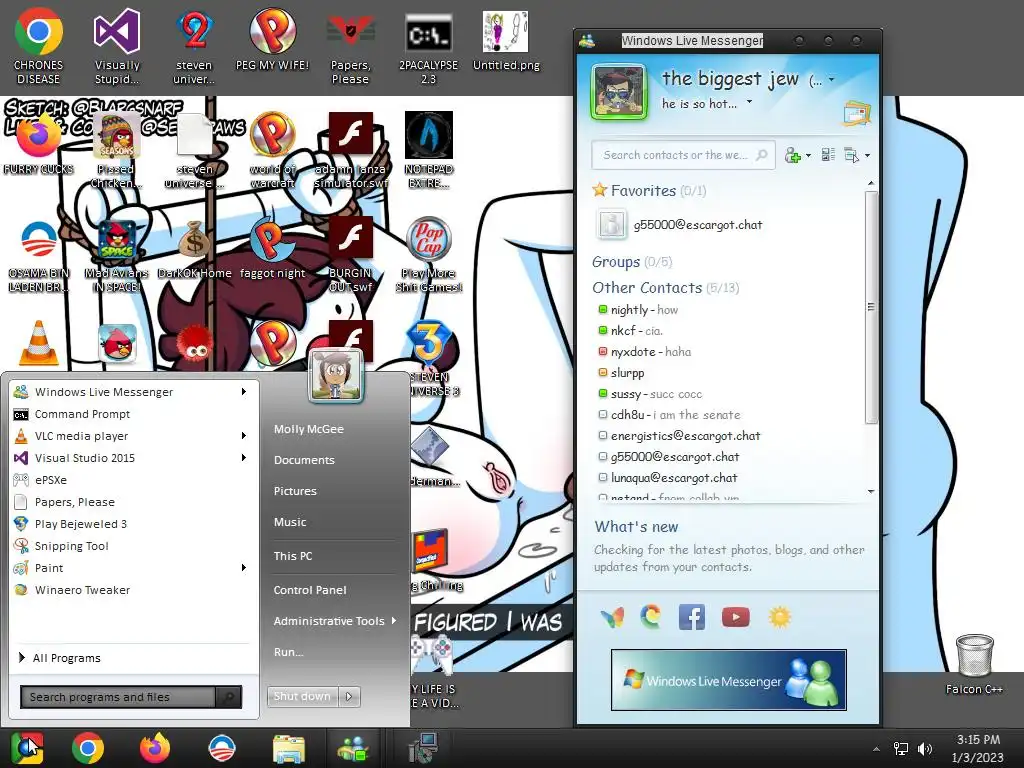Viewport: 1024px width, 768px height.
Task: Open Documents from the Start menu
Action: click(x=304, y=460)
